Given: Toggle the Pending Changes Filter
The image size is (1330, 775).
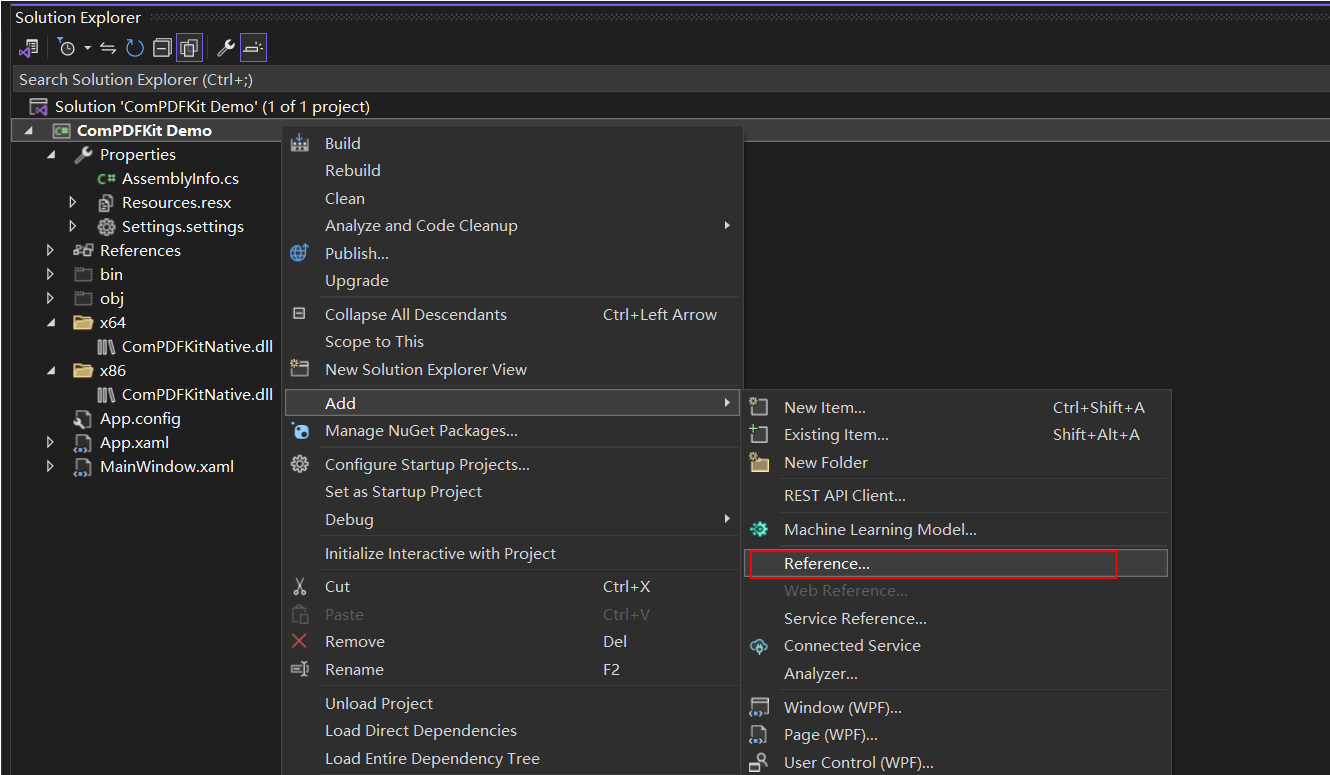Looking at the screenshot, I should point(67,48).
